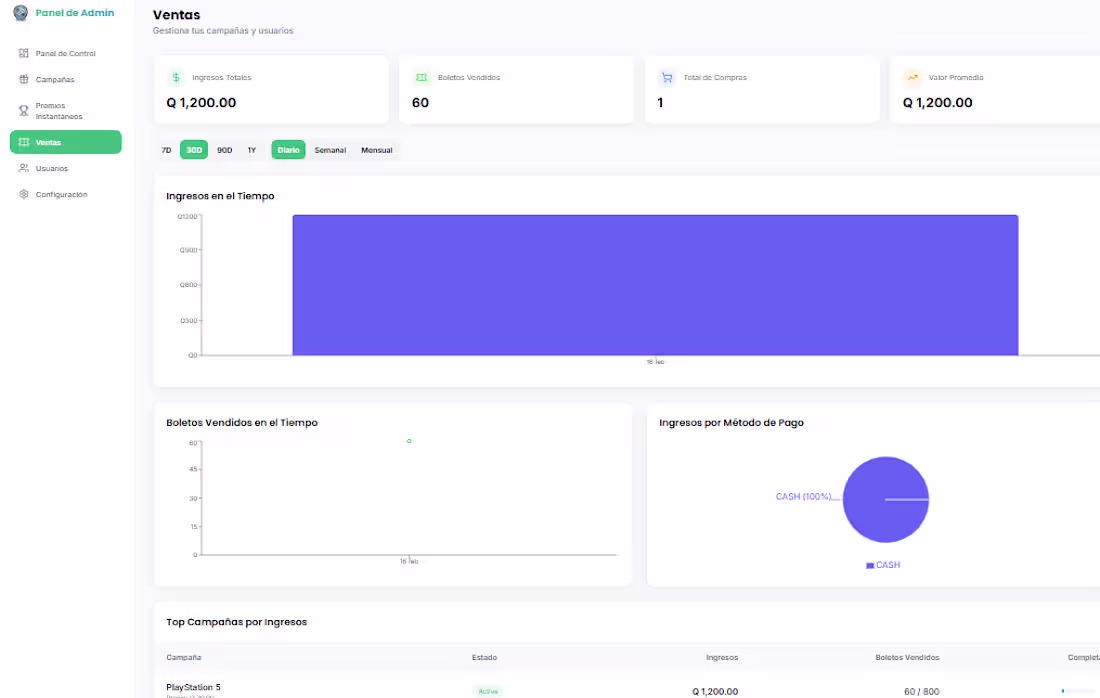Click the Active status badge for PlayStation 5
Screen dimensions: 1100x698
coord(488,692)
